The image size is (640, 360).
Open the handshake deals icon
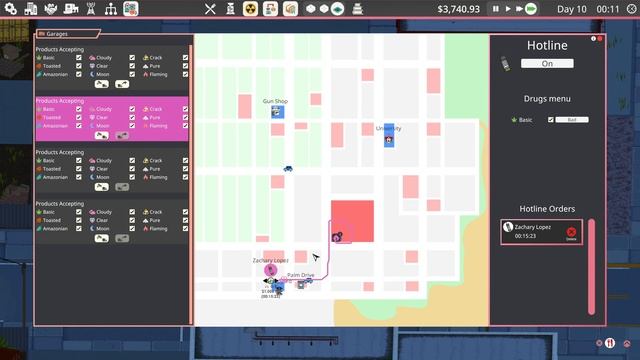click(51, 9)
